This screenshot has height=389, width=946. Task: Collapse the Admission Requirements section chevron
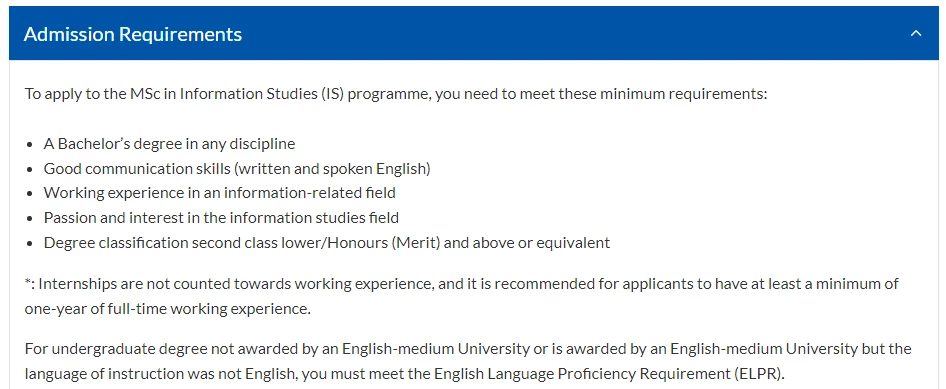[x=915, y=34]
